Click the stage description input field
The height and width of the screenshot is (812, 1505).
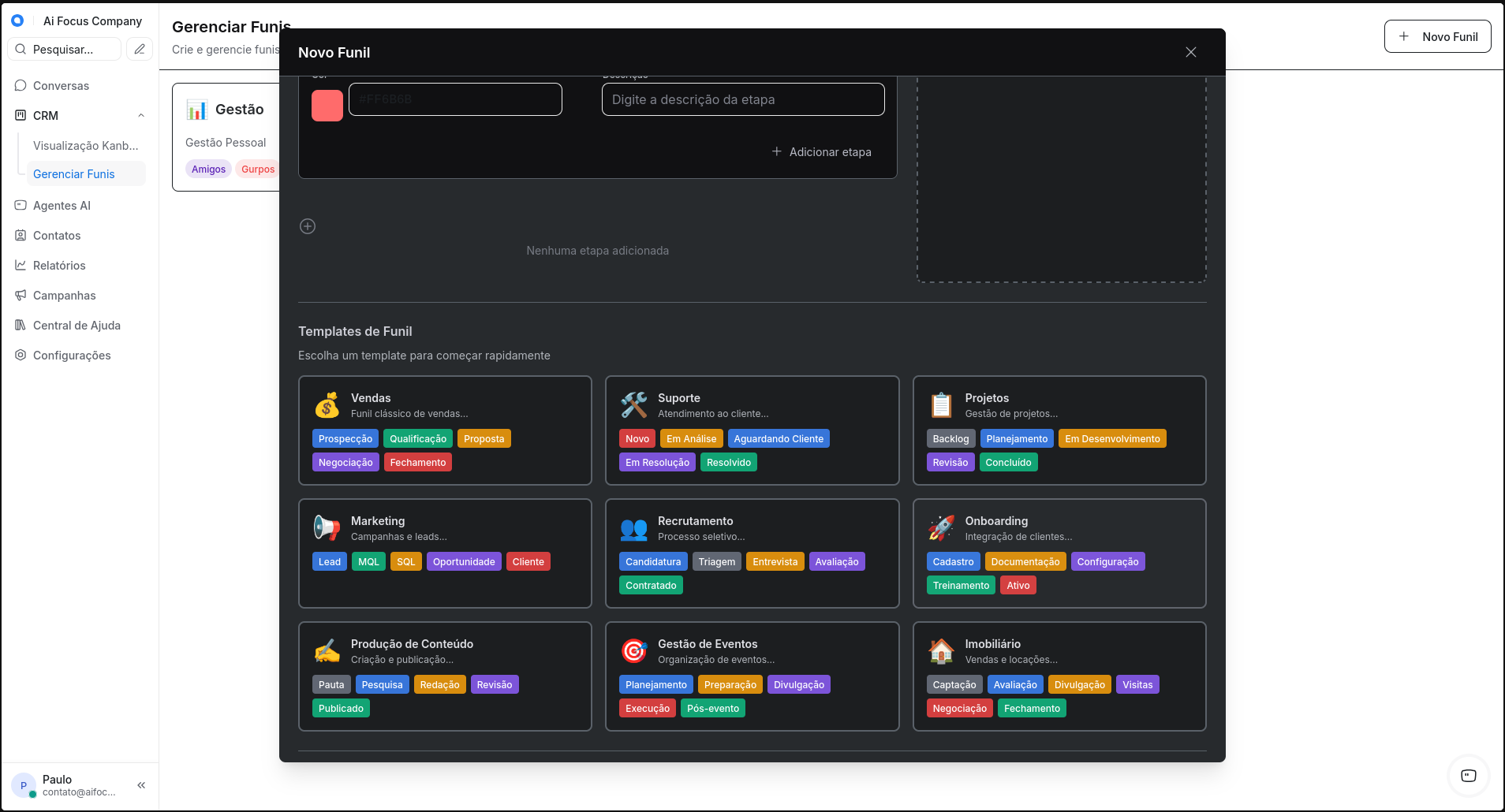click(x=741, y=99)
